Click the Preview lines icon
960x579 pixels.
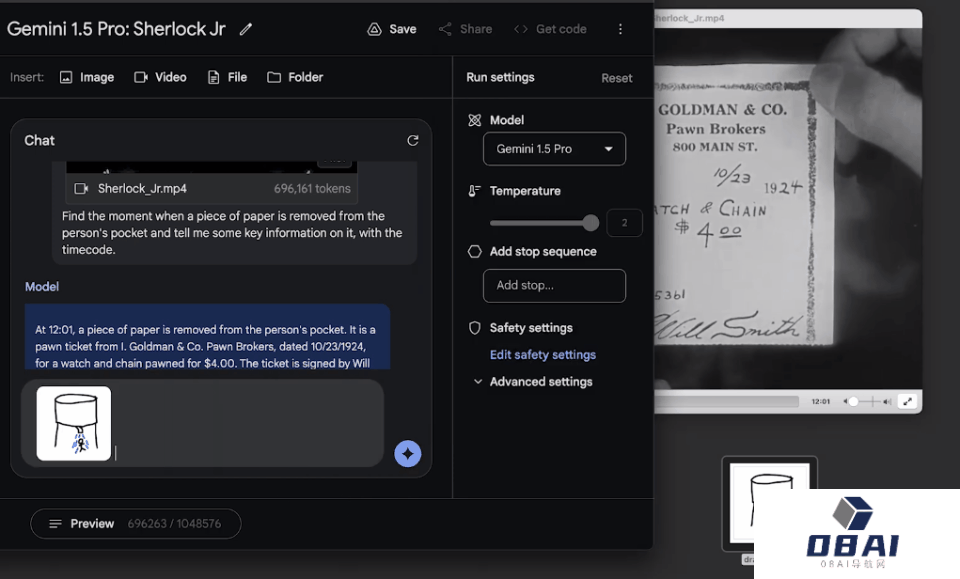pos(55,524)
